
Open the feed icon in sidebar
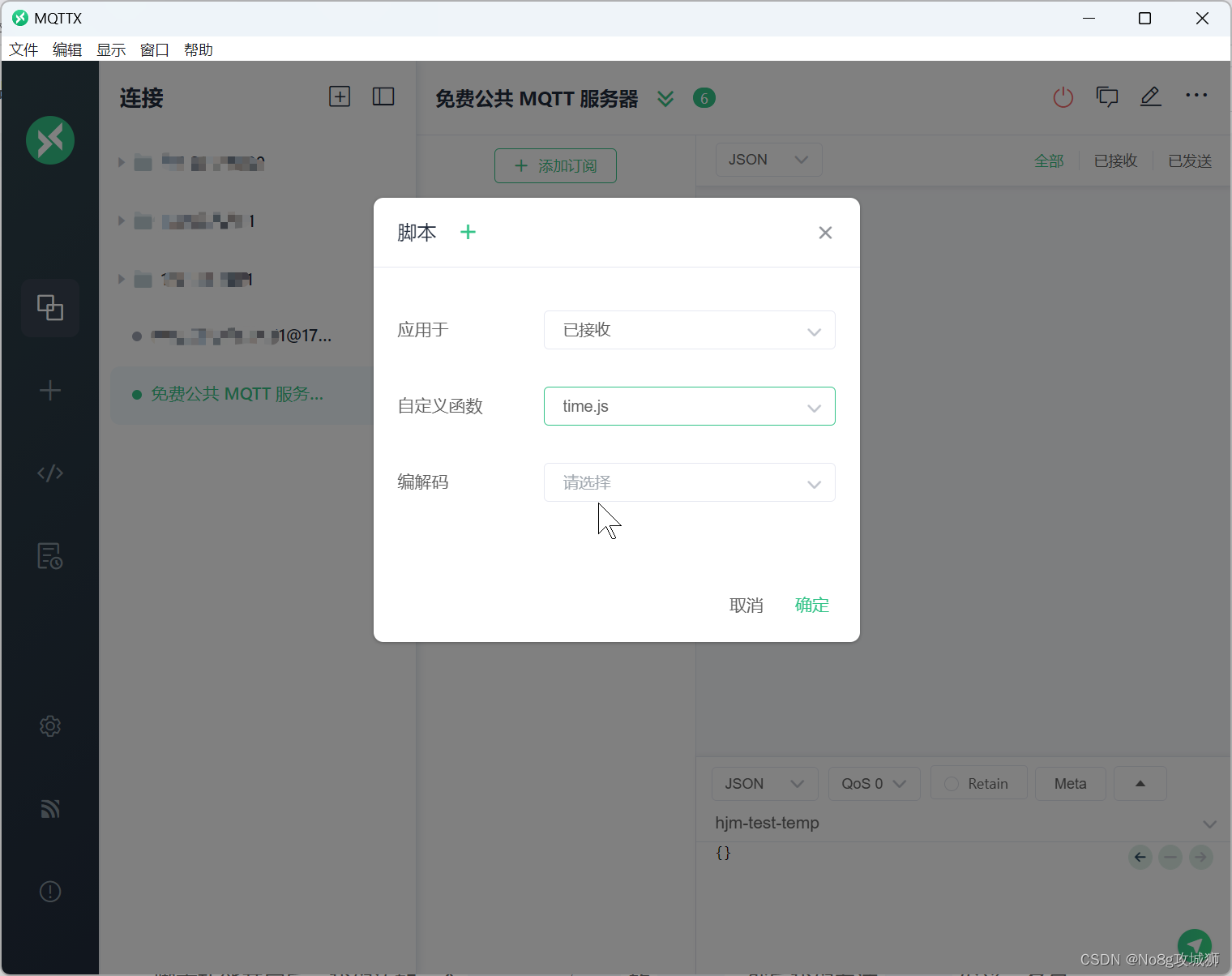[x=50, y=808]
